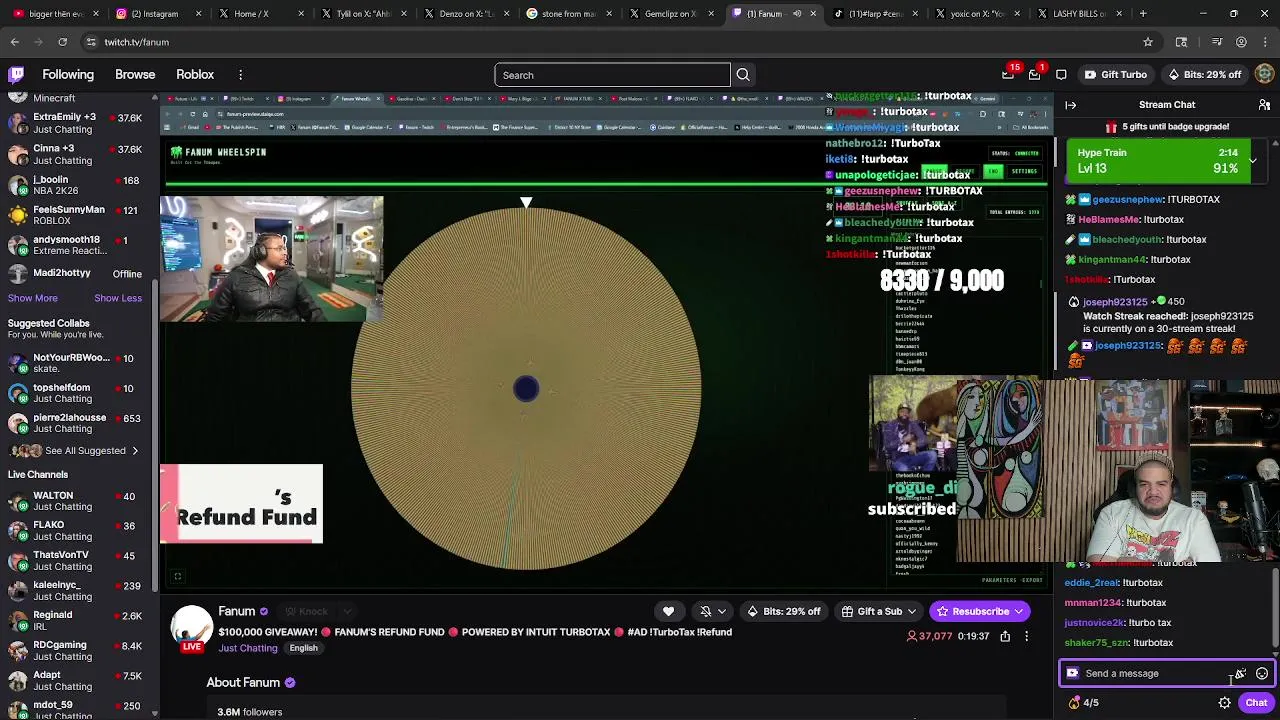
Task: Click joseph923125 username in chat
Action: [1128, 346]
